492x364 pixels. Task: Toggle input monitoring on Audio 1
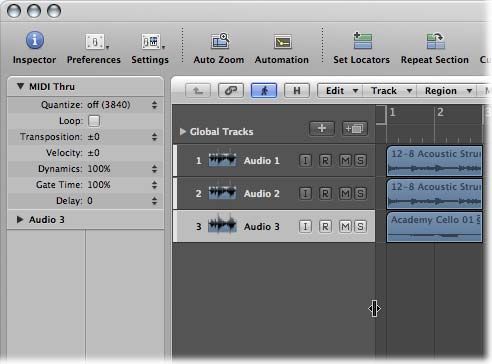tap(305, 160)
